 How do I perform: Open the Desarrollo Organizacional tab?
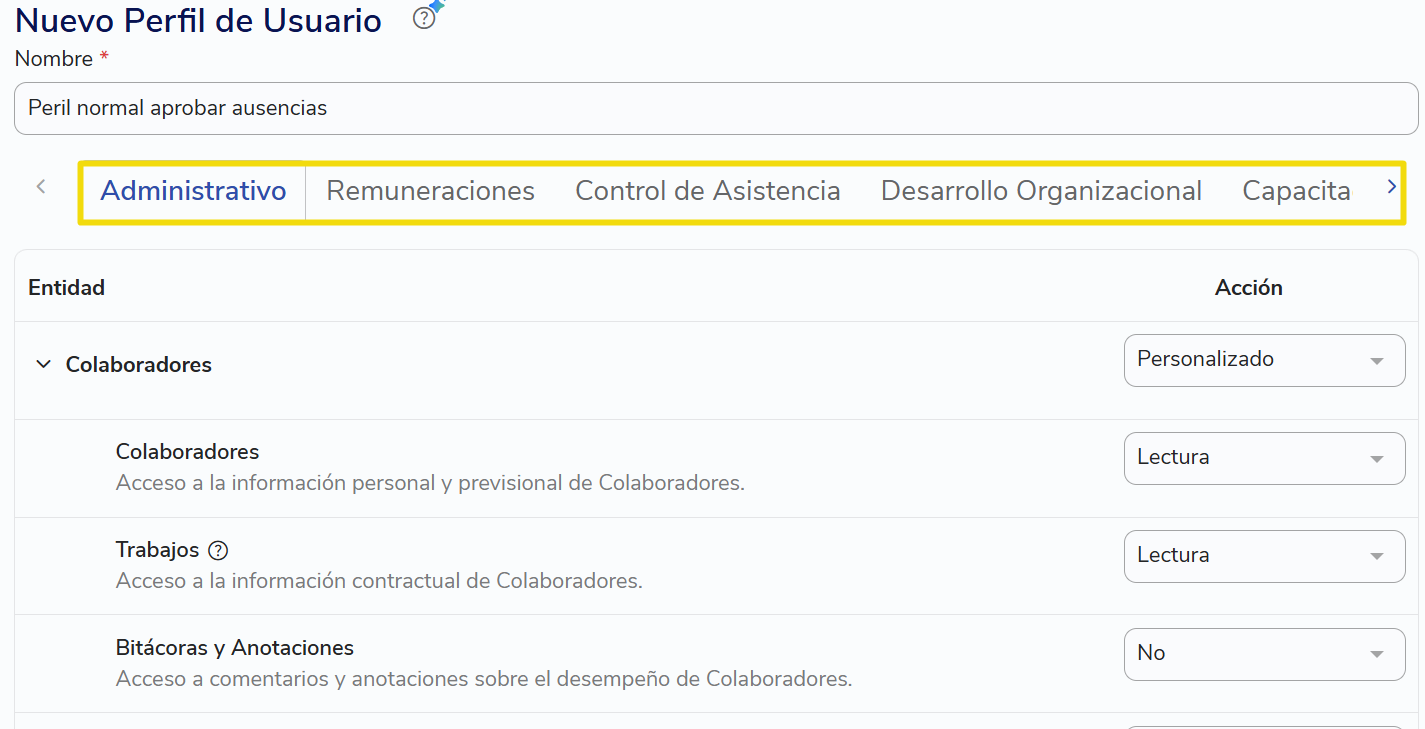tap(1041, 191)
